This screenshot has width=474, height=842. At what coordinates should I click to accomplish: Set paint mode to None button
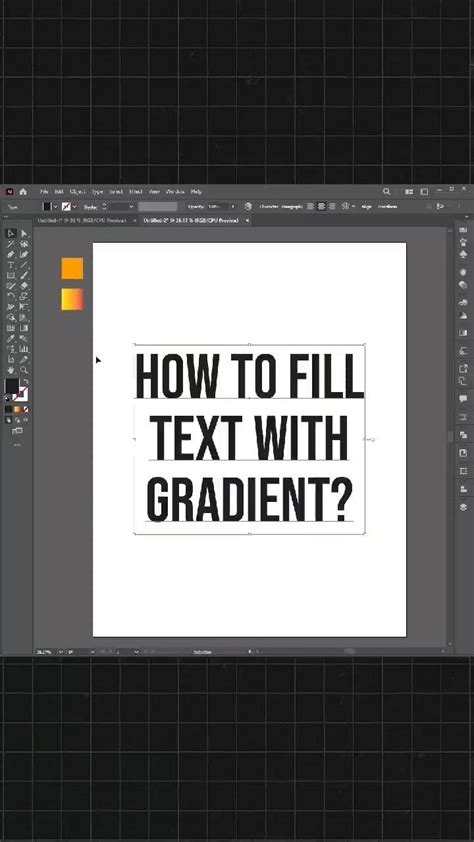[x=26, y=409]
